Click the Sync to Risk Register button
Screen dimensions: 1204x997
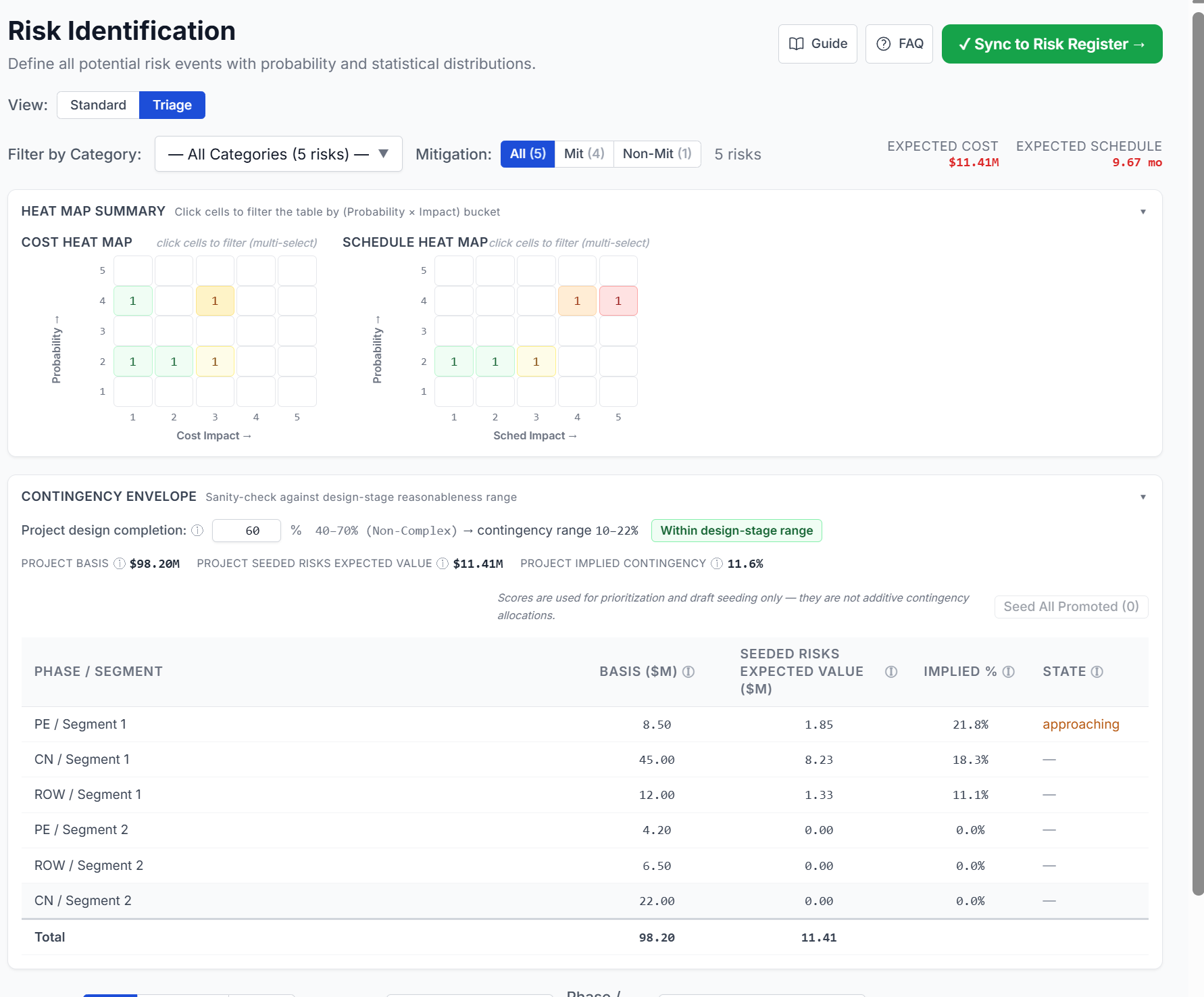(x=1052, y=44)
